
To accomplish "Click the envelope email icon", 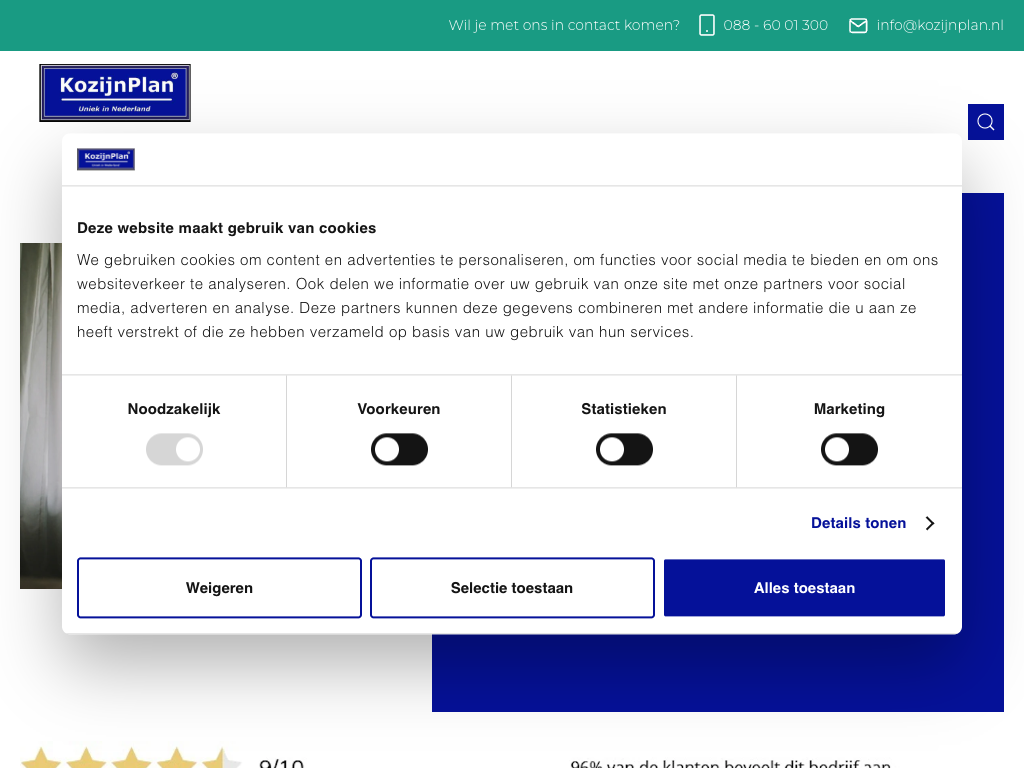I will coord(858,25).
